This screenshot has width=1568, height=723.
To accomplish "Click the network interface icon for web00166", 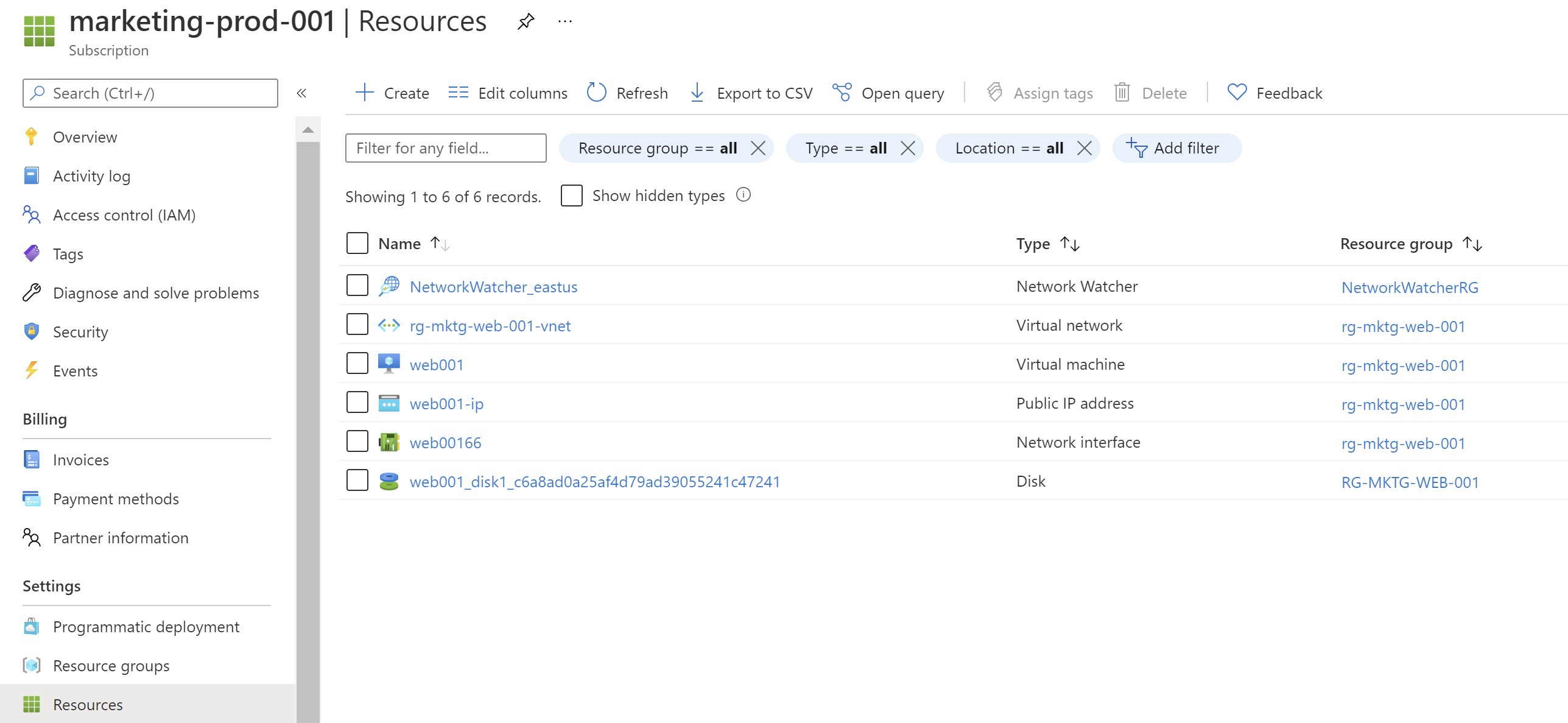I will (389, 442).
